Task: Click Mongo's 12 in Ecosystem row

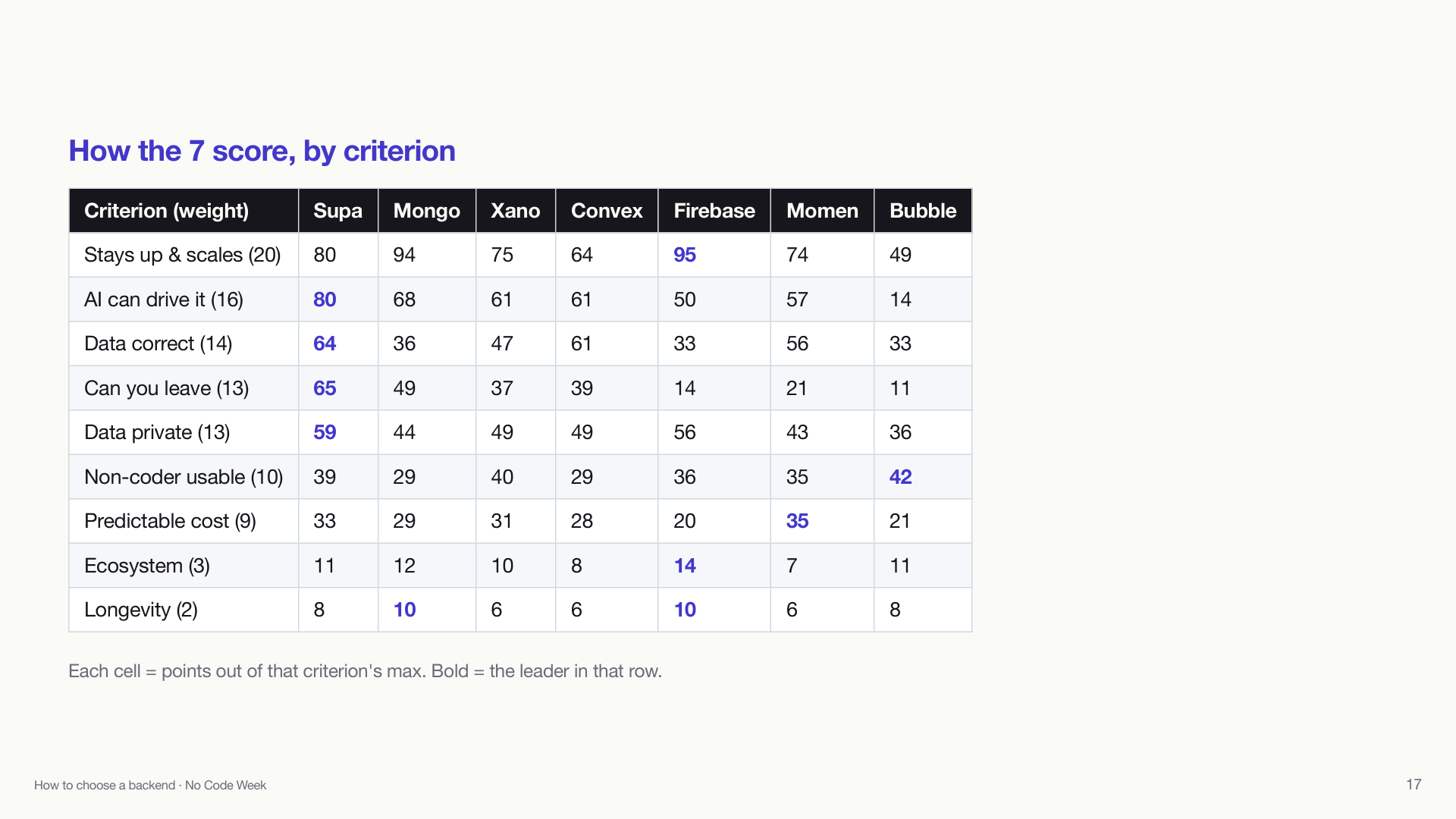Action: [404, 566]
